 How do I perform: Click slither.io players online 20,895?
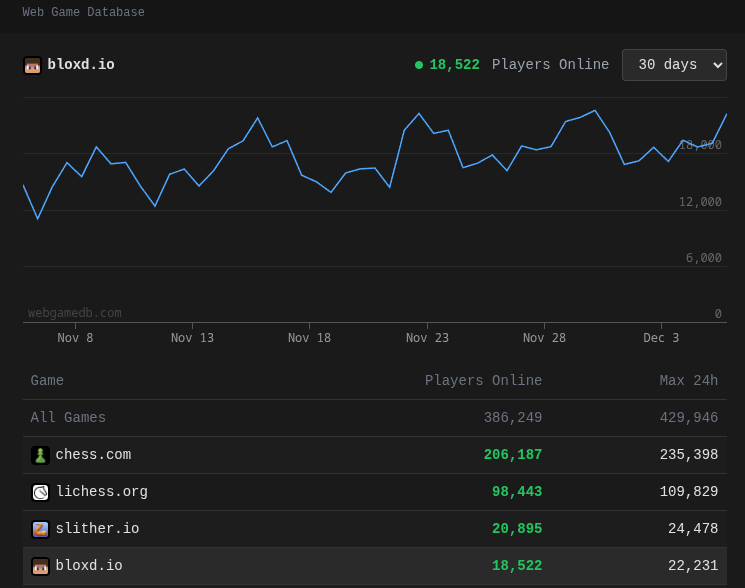pyautogui.click(x=517, y=529)
